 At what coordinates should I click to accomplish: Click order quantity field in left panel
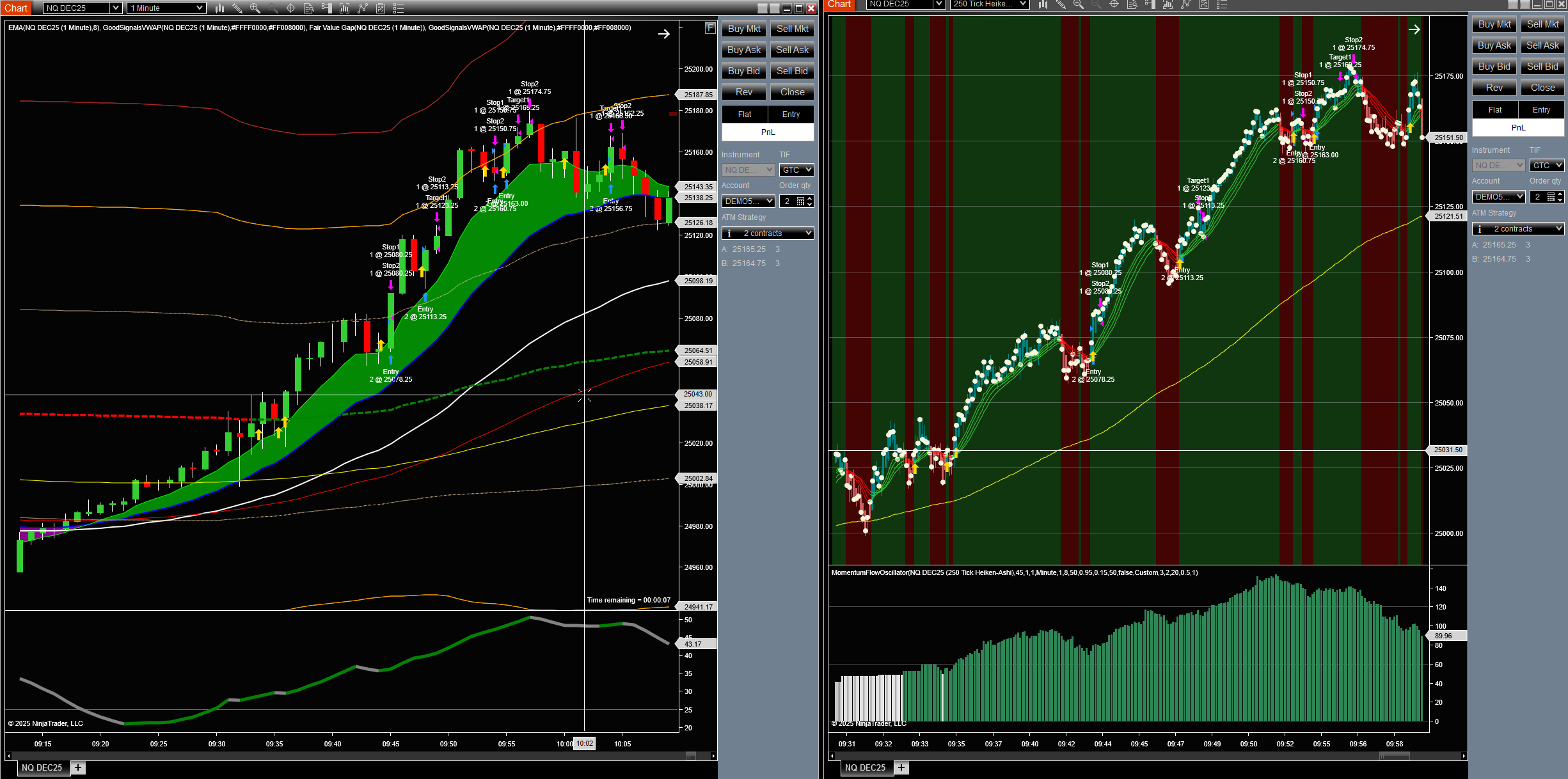click(x=788, y=201)
